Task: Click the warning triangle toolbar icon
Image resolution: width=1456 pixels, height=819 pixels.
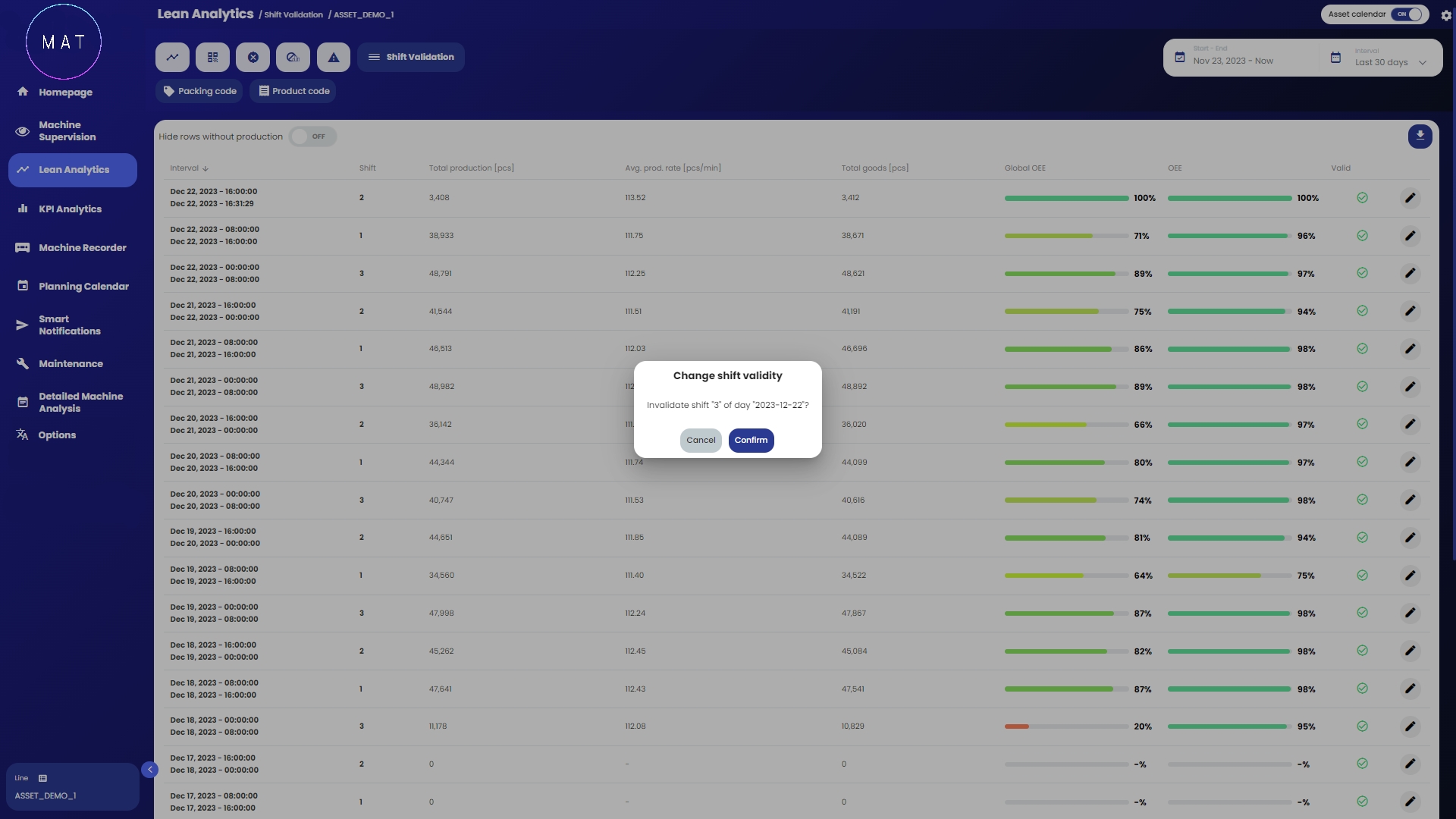Action: (333, 57)
